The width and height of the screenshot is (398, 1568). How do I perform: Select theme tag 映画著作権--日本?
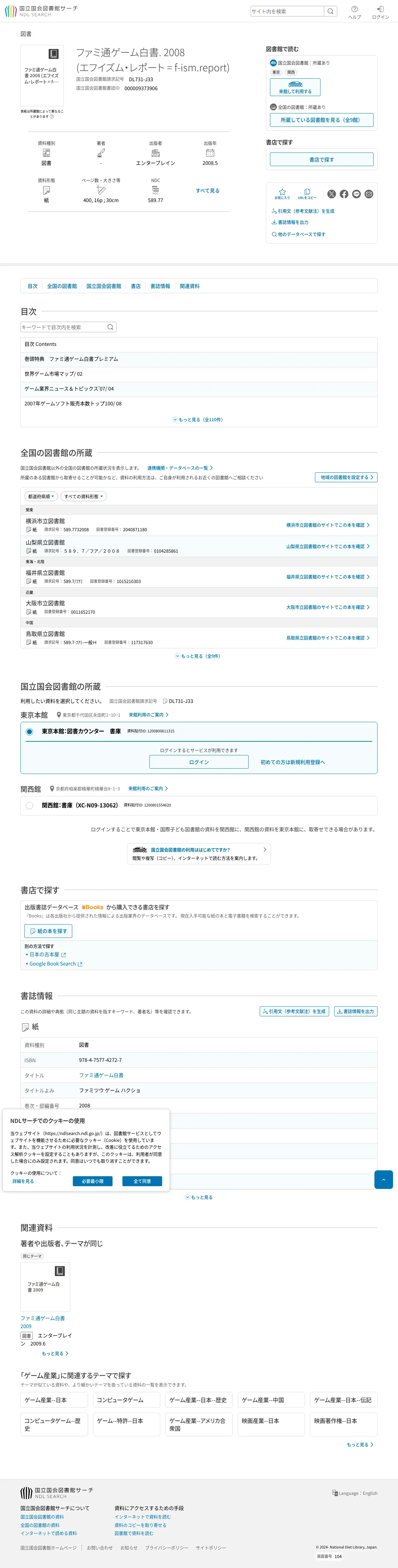344,1424
